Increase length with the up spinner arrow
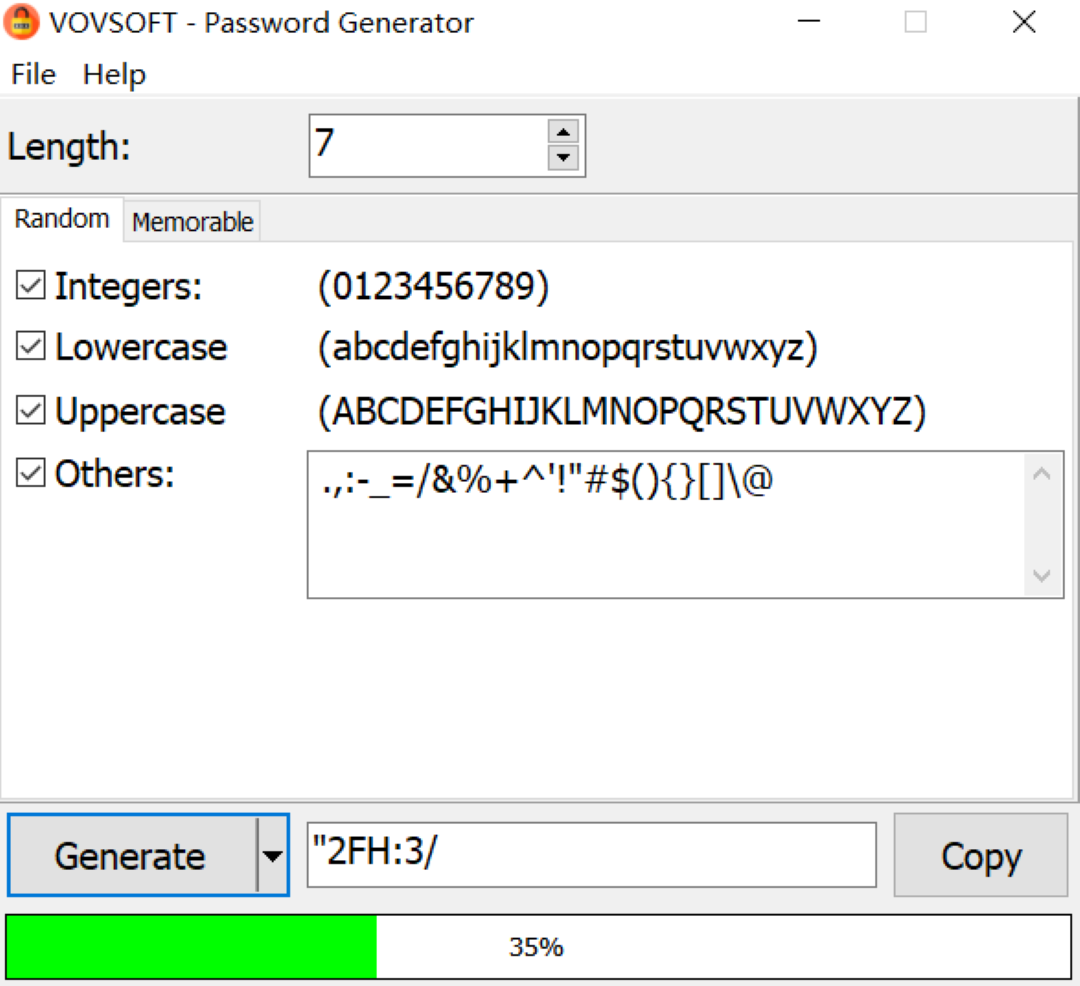The height and width of the screenshot is (986, 1080). pyautogui.click(x=563, y=132)
